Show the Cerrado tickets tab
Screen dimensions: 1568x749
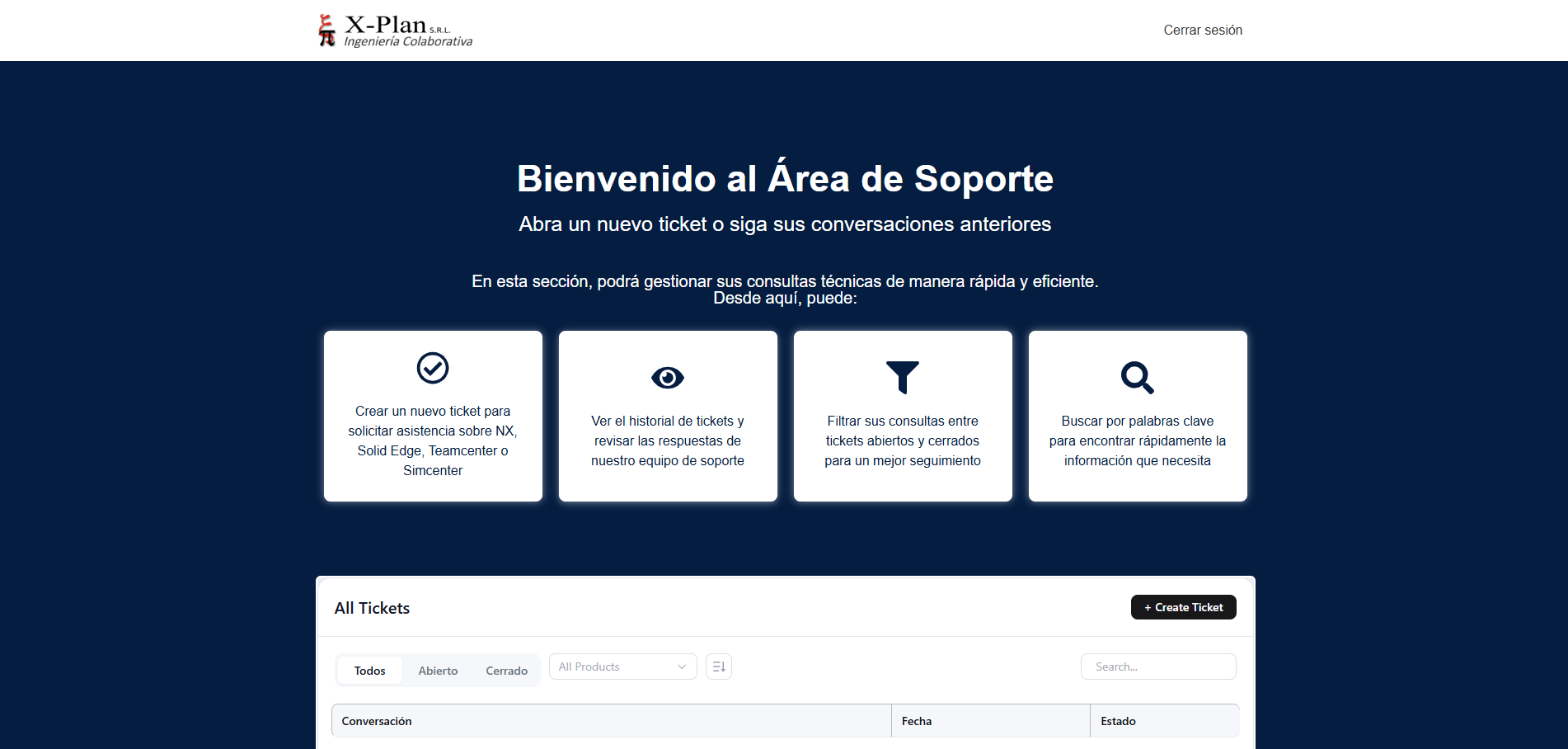coord(506,671)
